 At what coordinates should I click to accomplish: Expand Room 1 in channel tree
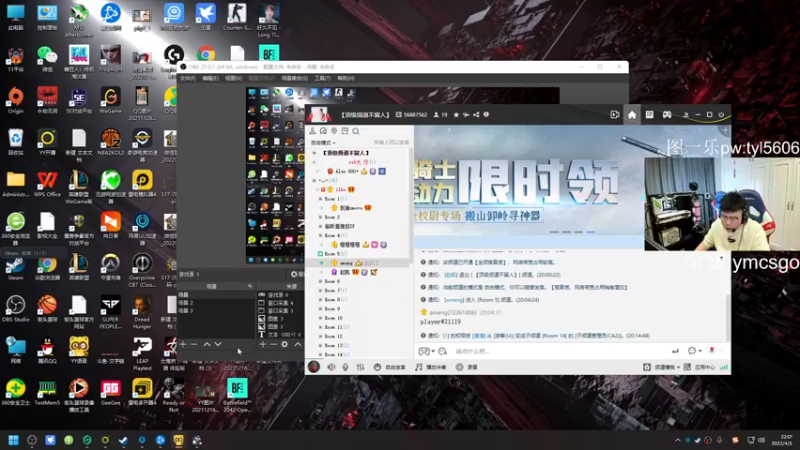320,198
